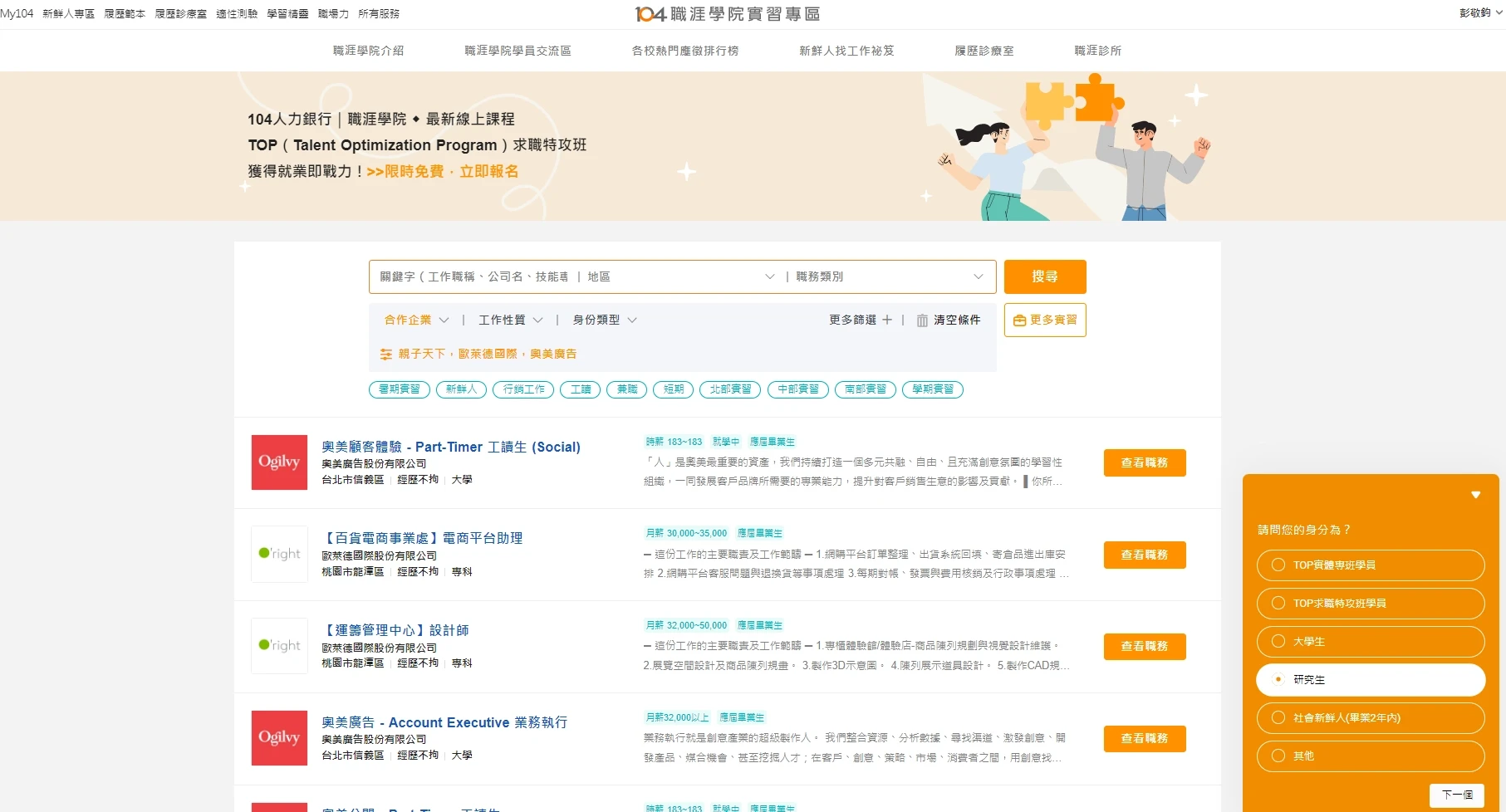Select TOP求職特攻班學員 radio option
1506x812 pixels.
(1371, 604)
